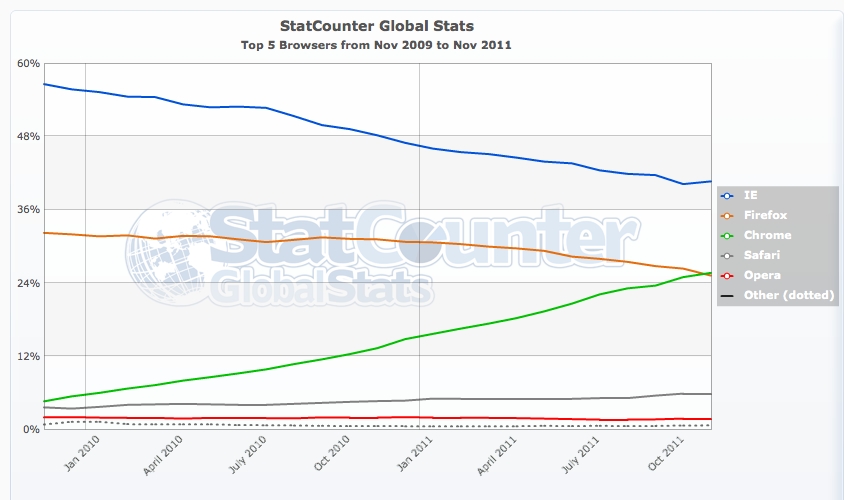Click the Other (dotted) legend line icon

pos(728,295)
